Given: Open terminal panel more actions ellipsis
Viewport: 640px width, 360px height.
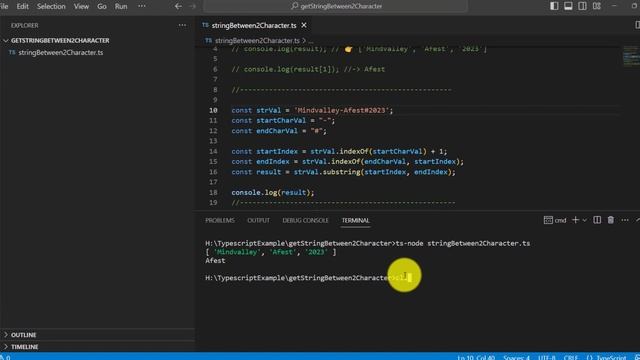Looking at the screenshot, I should tap(625, 220).
